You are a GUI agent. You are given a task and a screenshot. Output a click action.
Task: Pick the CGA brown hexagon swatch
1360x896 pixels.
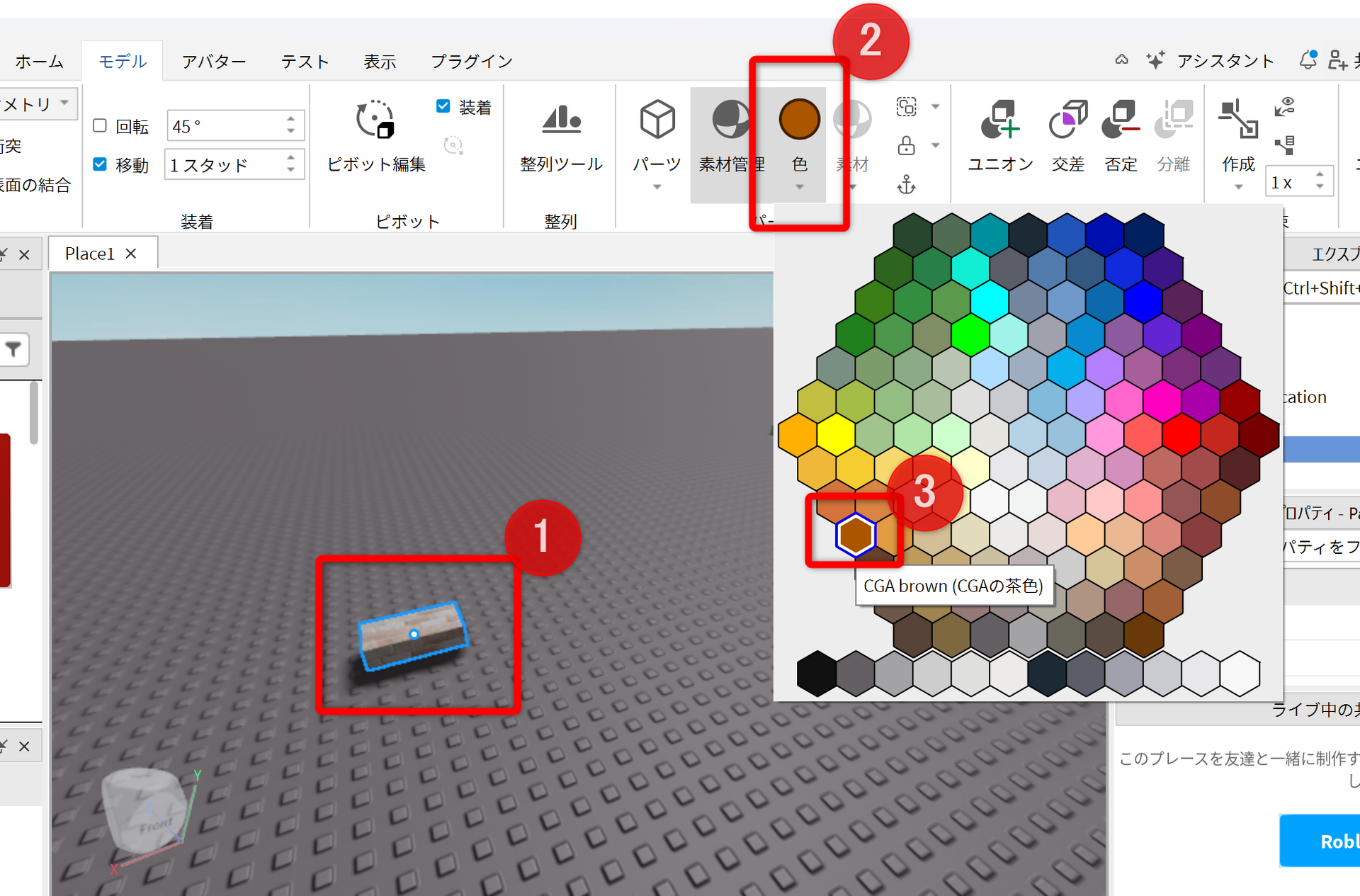(855, 535)
